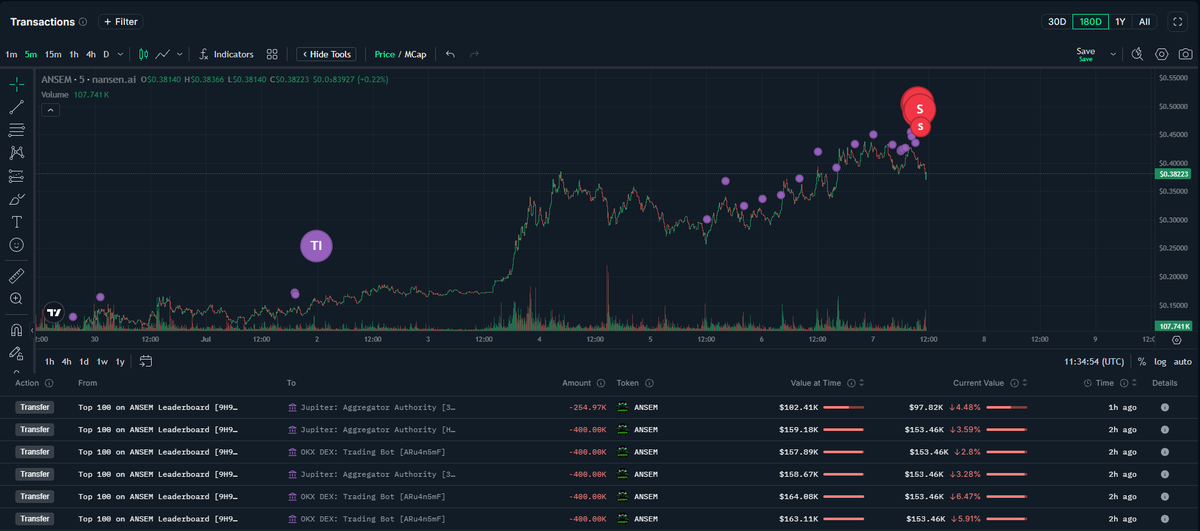Activate the zoom in tool
1200x531 pixels.
click(x=16, y=298)
